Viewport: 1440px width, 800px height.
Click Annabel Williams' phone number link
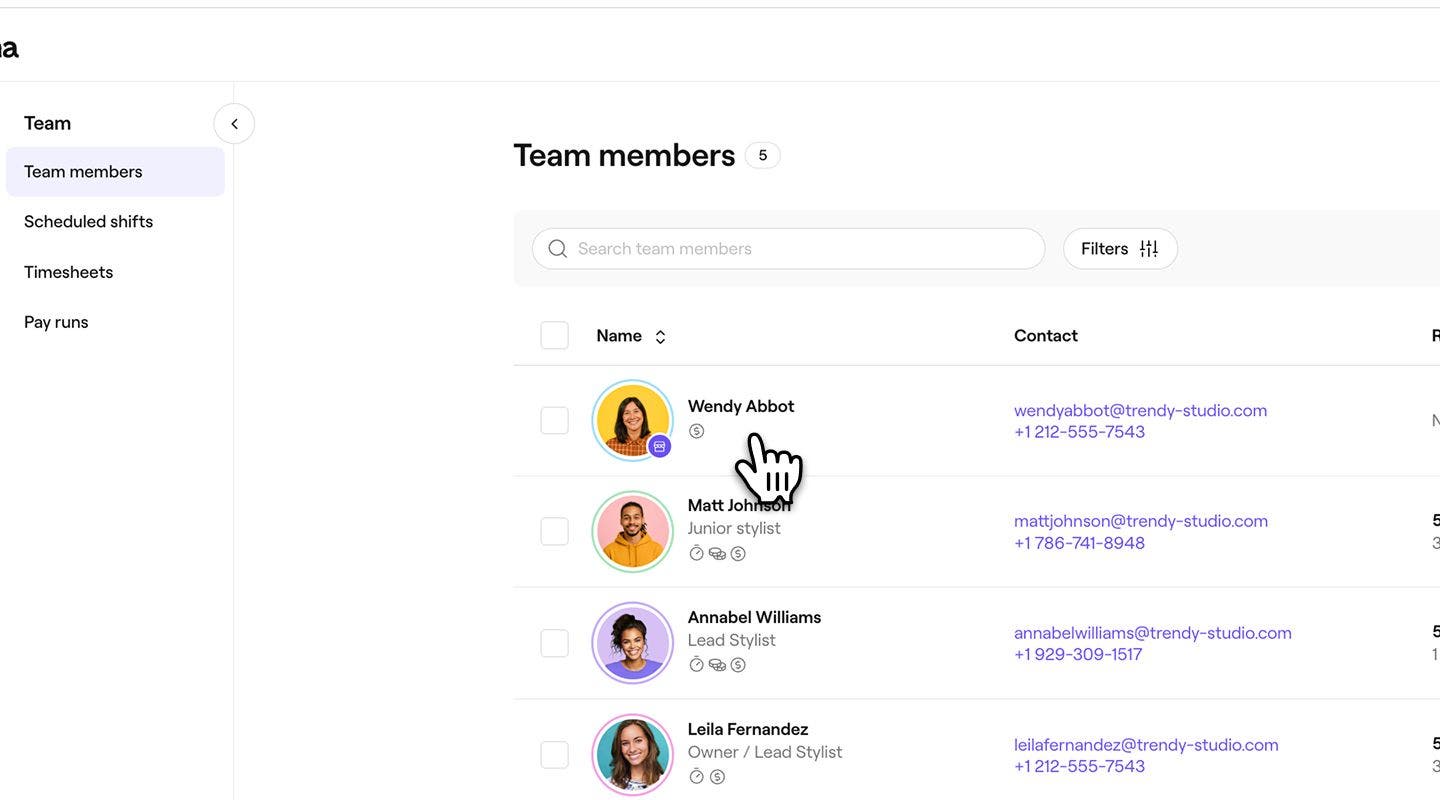[x=1077, y=654]
